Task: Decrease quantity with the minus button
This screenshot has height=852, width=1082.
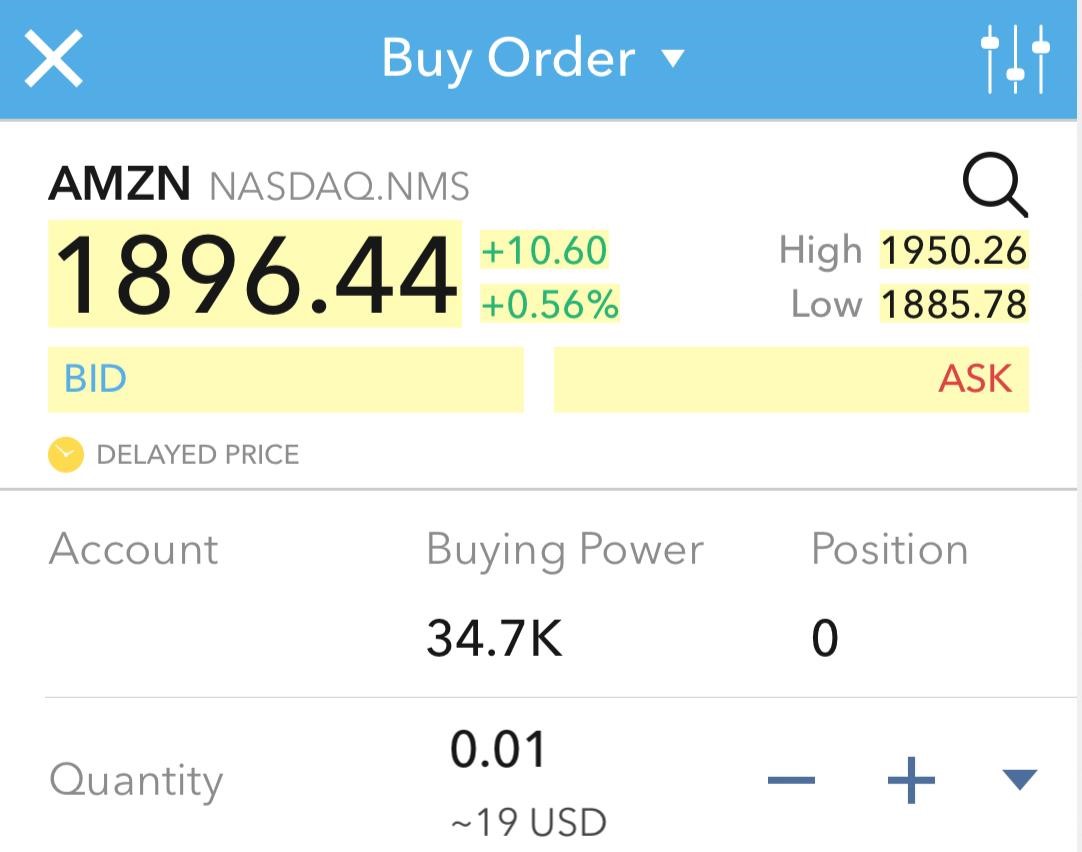Action: pos(792,780)
